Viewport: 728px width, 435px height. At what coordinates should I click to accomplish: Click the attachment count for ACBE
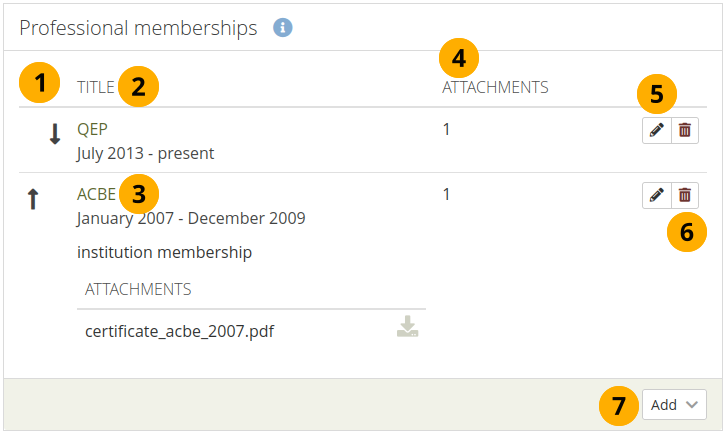click(446, 194)
